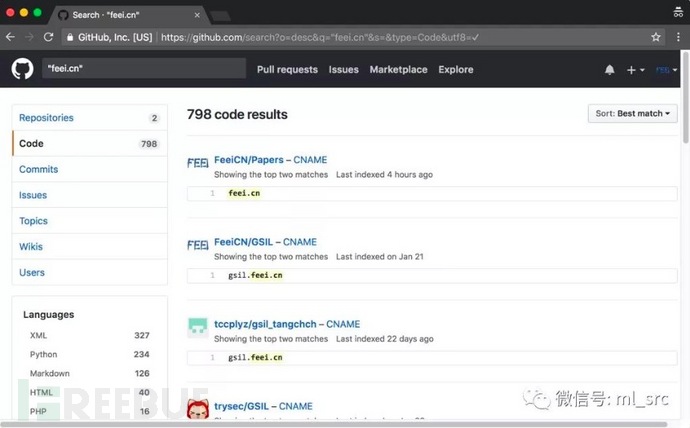Click GitHub search field with "feei.cn"
The image size is (690, 428).
pyautogui.click(x=144, y=68)
